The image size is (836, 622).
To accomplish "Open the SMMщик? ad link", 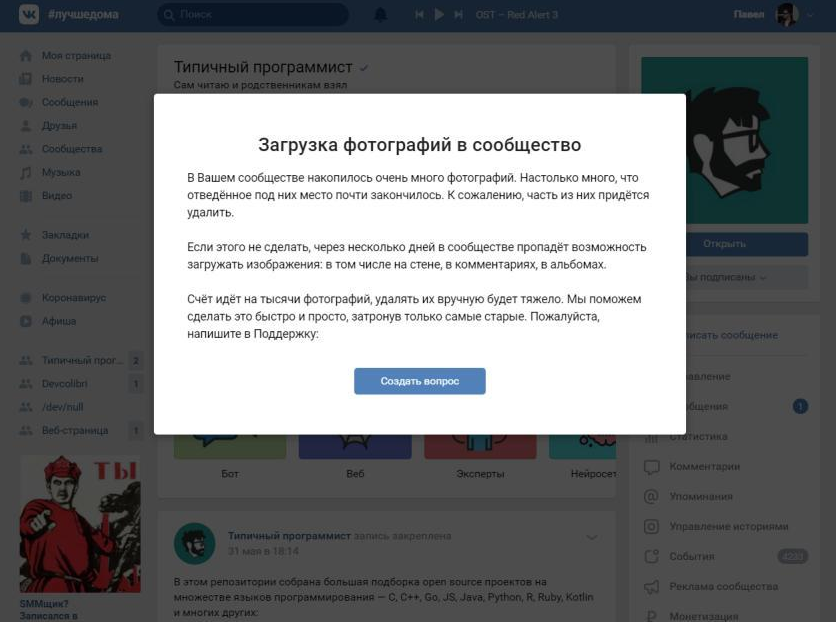I will (44, 604).
